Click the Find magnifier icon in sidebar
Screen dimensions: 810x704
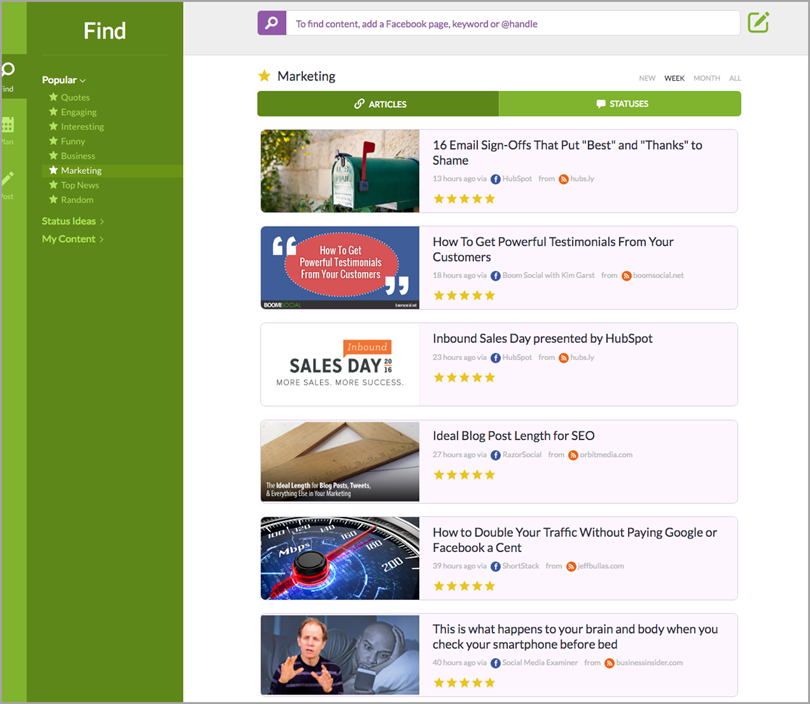(8, 71)
